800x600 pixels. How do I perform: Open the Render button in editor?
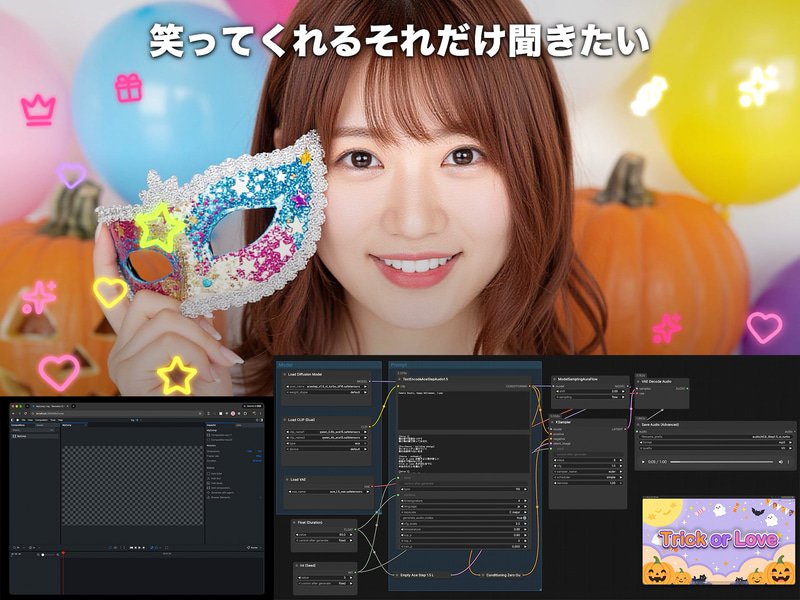(x=253, y=547)
